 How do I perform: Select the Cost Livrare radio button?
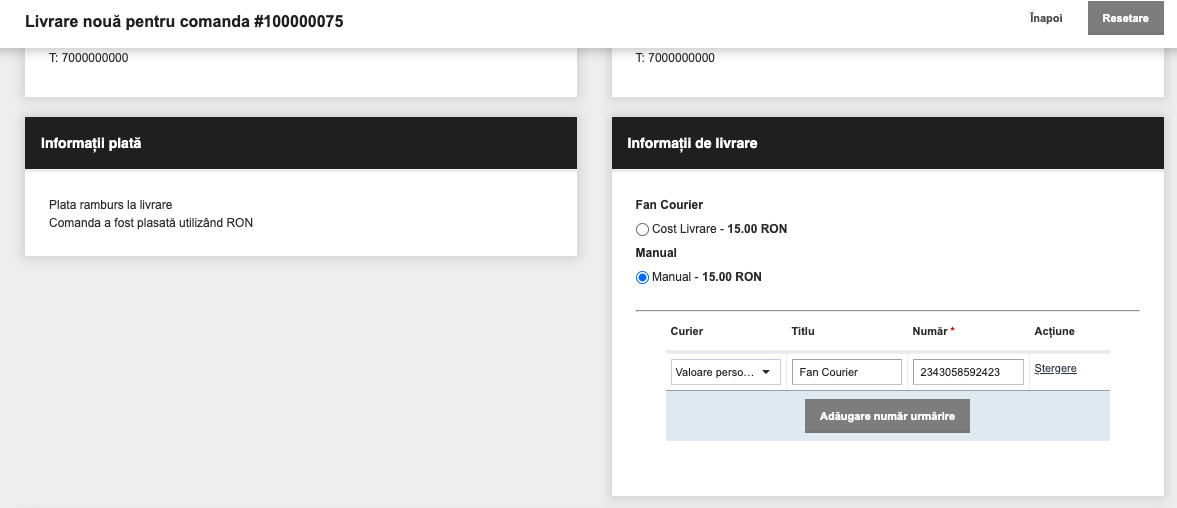[642, 229]
